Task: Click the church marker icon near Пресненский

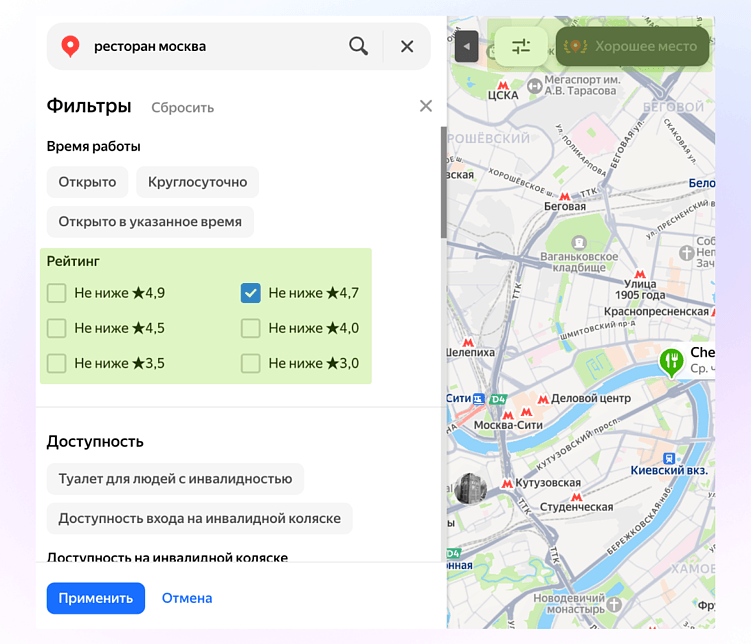Action: click(x=686, y=252)
